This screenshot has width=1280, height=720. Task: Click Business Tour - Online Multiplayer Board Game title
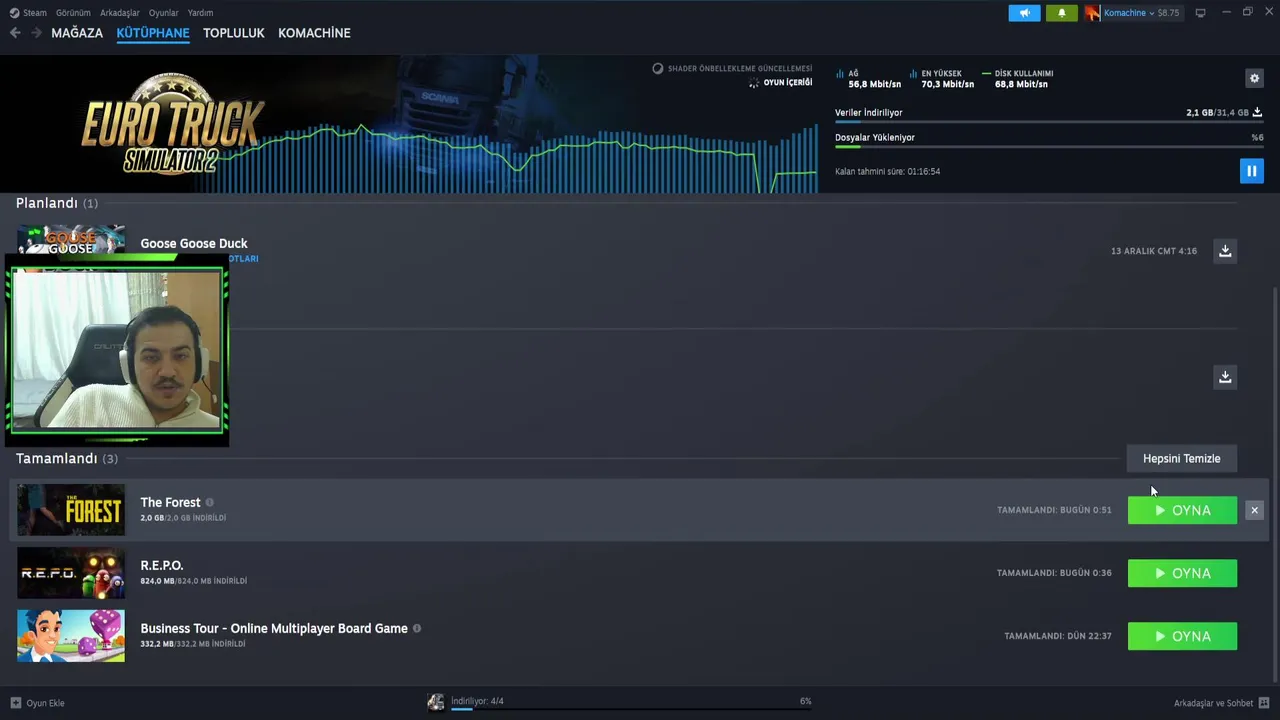pos(274,628)
